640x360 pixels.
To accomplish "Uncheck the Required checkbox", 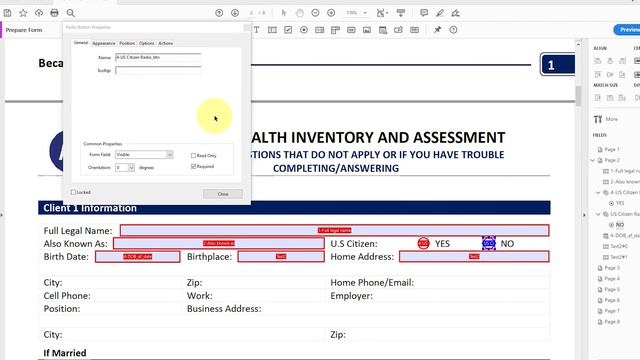I will [x=193, y=167].
